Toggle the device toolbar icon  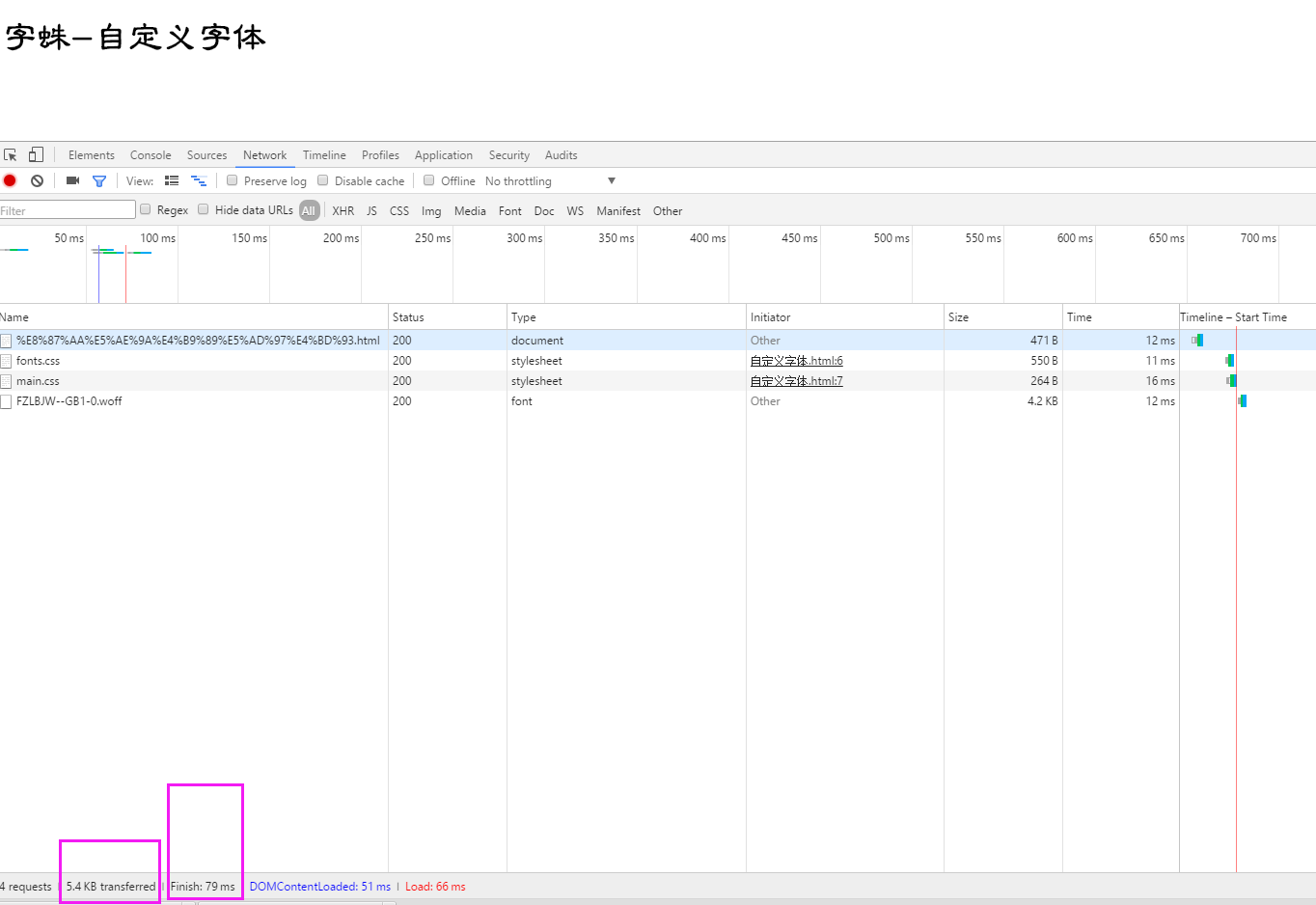tap(36, 154)
